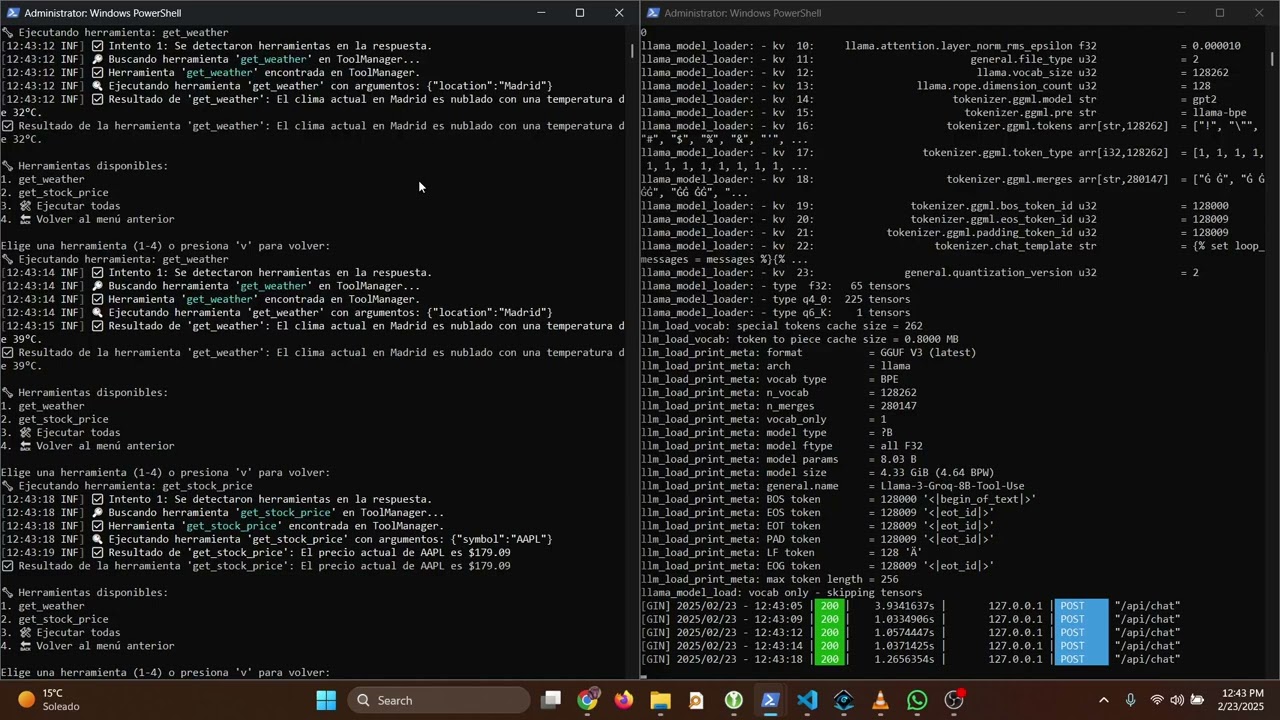Open volume control in the system tray
Screen dimensions: 1280x720
click(x=1177, y=700)
